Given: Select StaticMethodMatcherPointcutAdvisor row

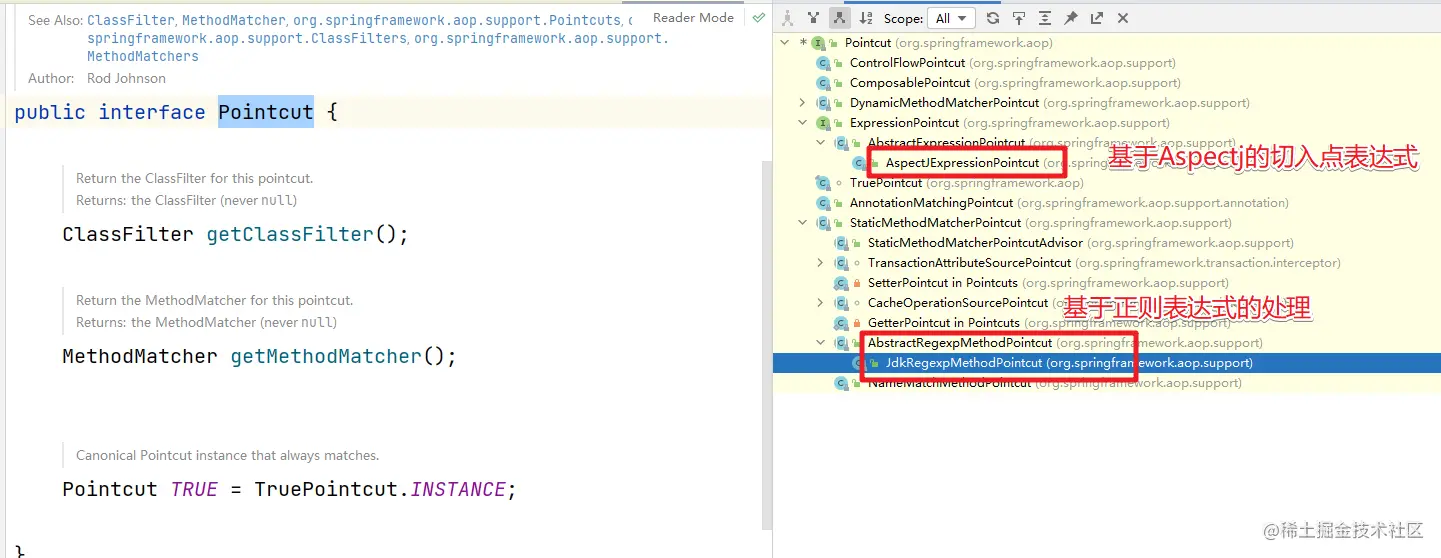Looking at the screenshot, I should [1107, 243].
